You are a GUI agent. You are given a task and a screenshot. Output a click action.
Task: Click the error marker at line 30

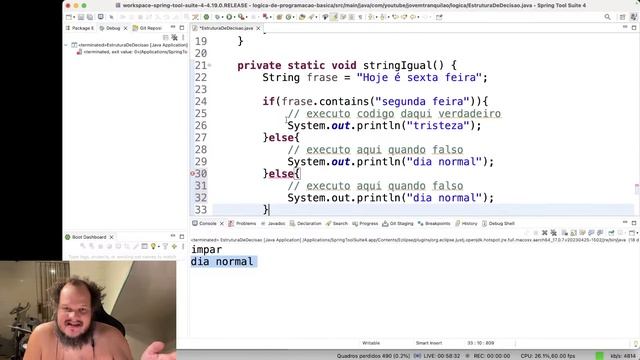pos(192,173)
